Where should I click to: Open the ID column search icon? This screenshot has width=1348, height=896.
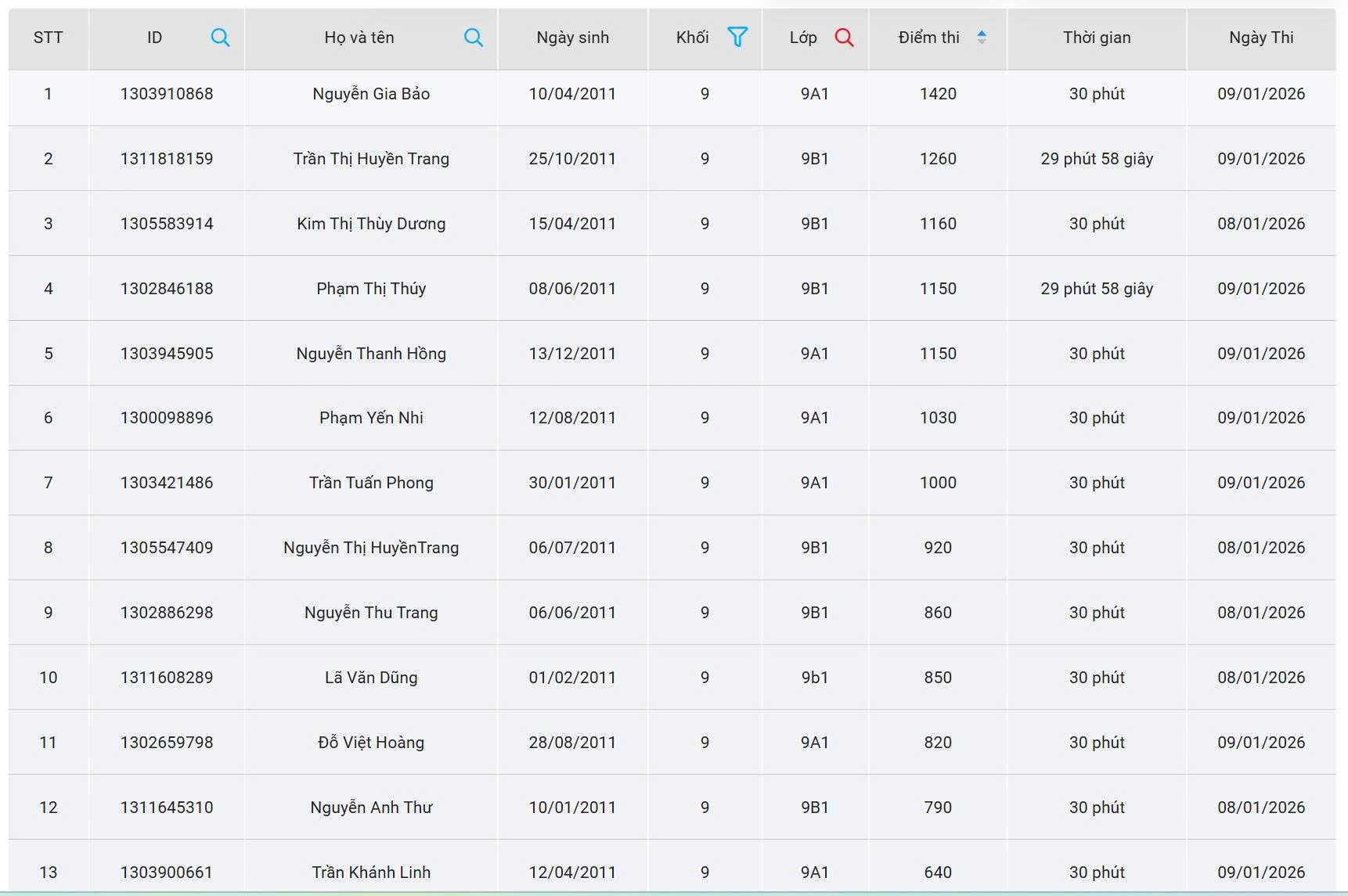220,38
